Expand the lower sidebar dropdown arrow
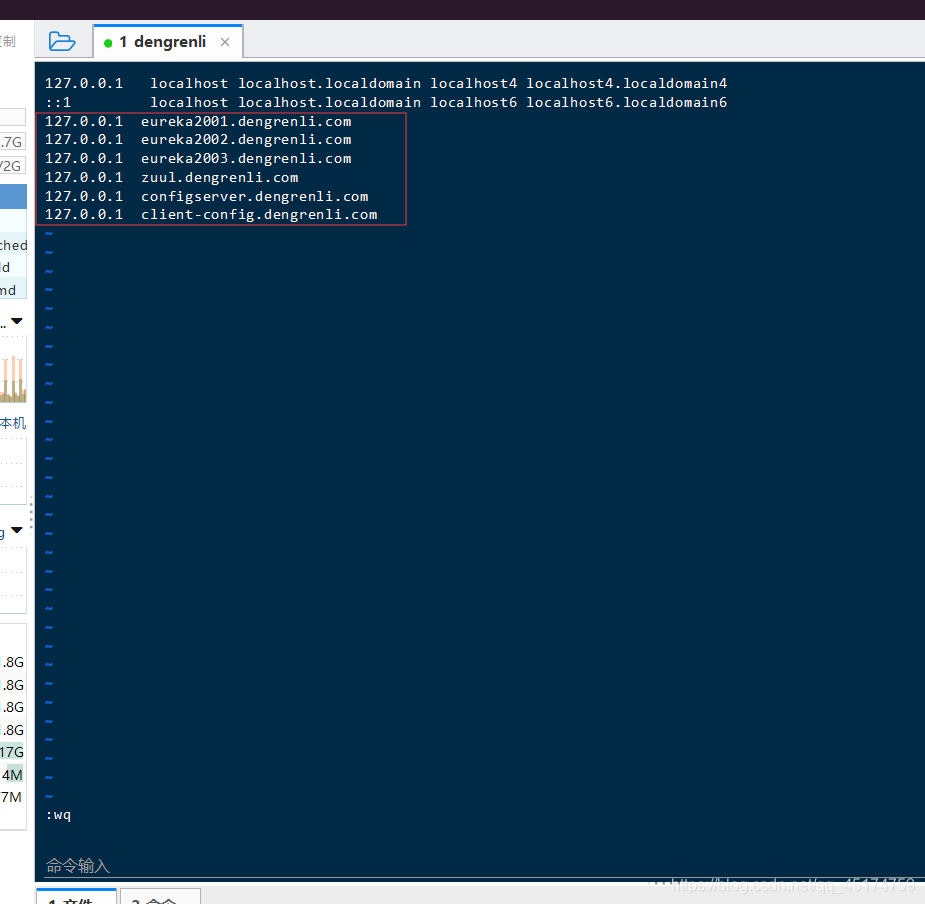The height and width of the screenshot is (904, 925). [17, 530]
